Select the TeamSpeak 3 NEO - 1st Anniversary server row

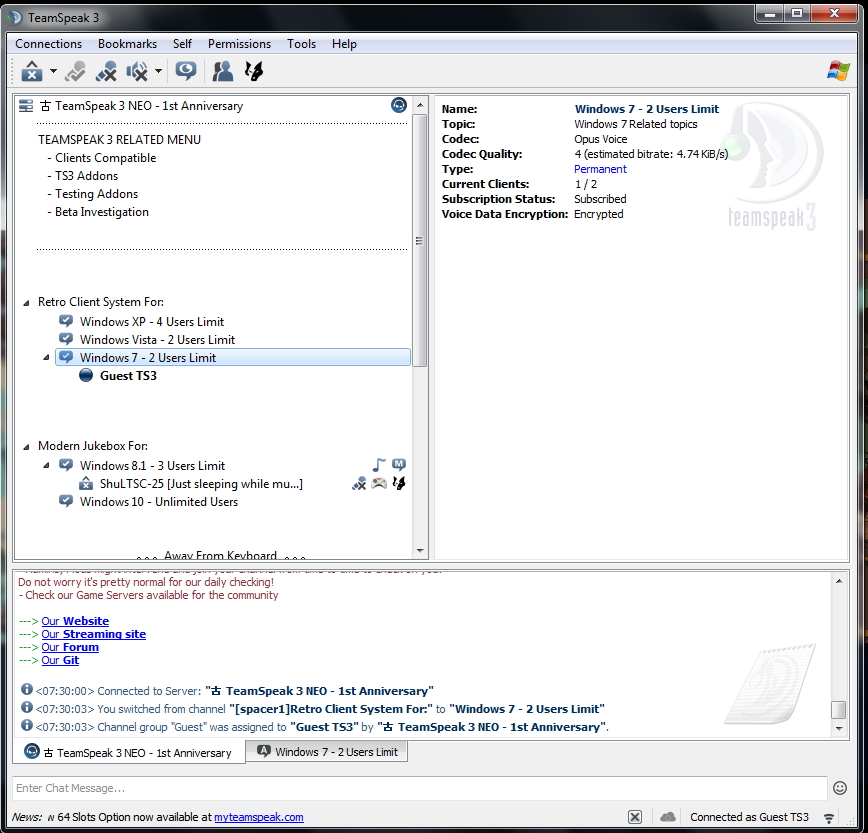pyautogui.click(x=213, y=106)
